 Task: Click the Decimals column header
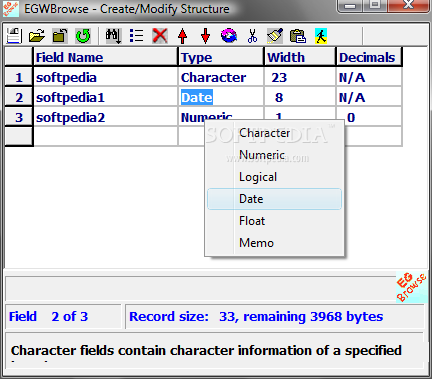[x=369, y=57]
